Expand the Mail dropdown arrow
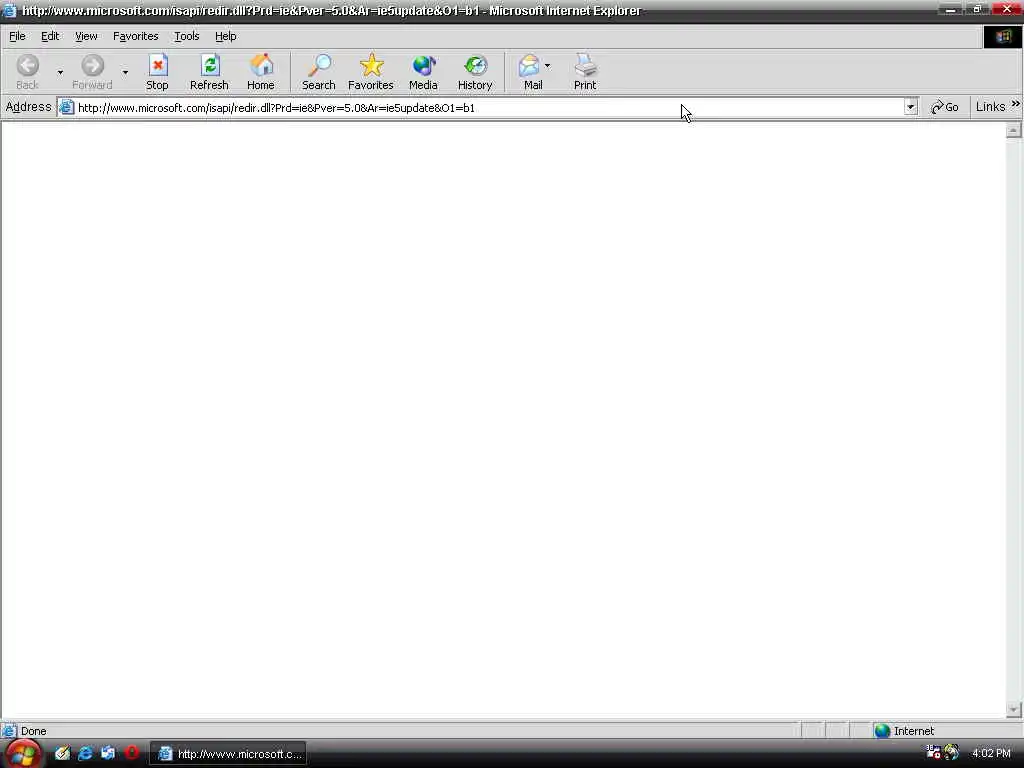This screenshot has width=1024, height=768. point(547,66)
